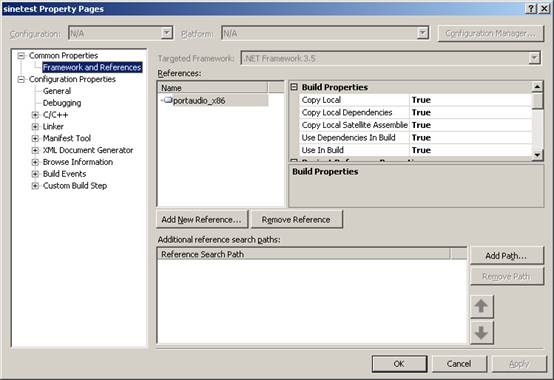
Task: Select the Manifest Tool label
Action: [x=67, y=138]
